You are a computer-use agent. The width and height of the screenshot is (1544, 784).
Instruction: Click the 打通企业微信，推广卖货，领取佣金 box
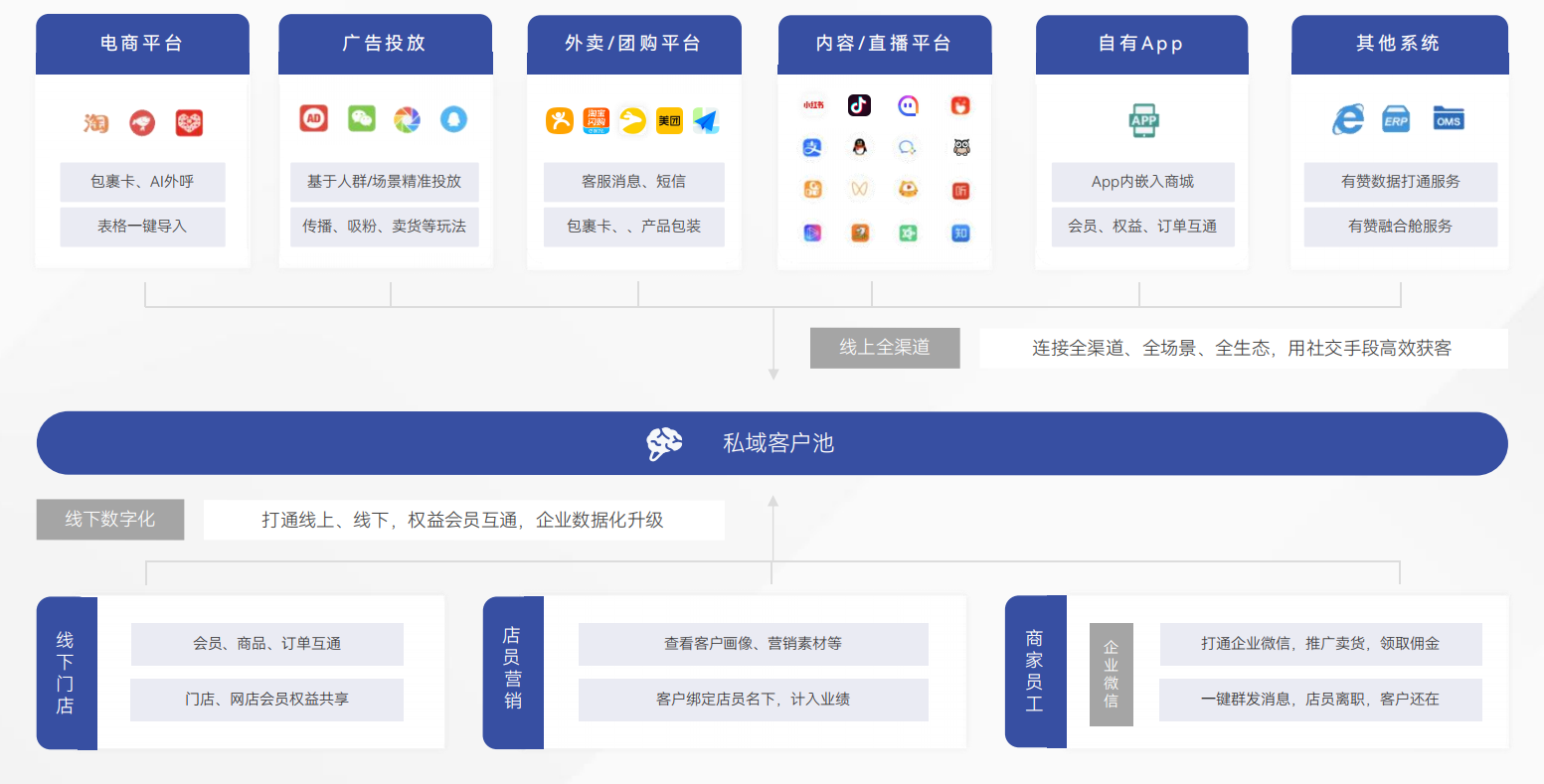point(1320,644)
